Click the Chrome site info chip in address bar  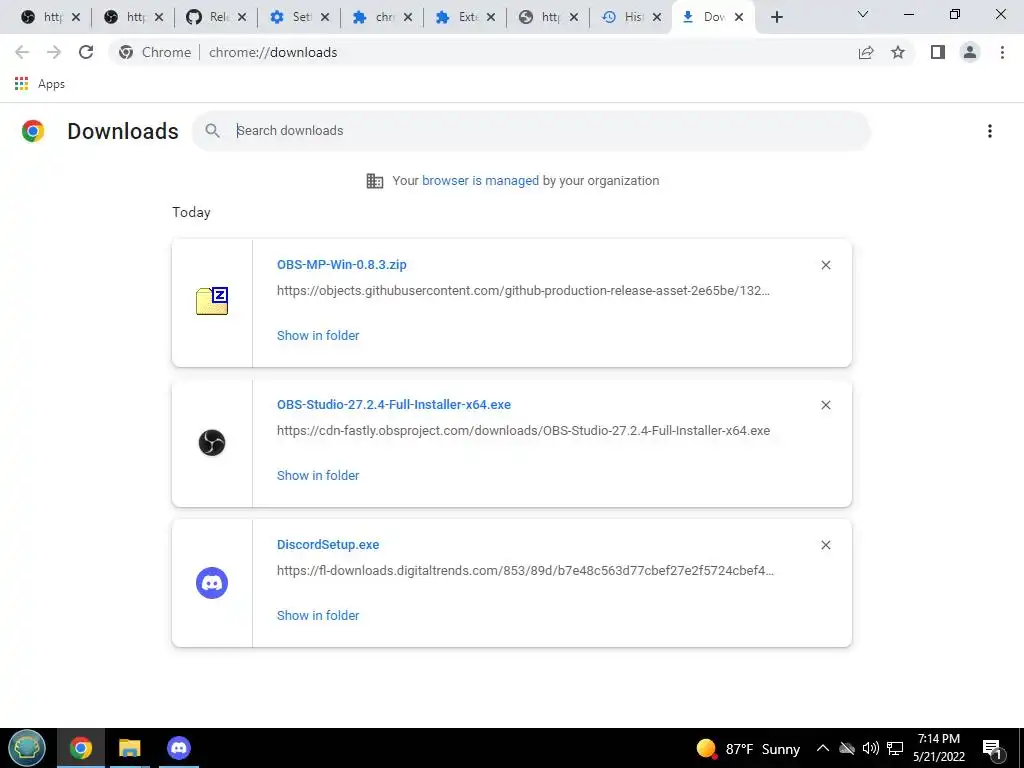(x=155, y=52)
